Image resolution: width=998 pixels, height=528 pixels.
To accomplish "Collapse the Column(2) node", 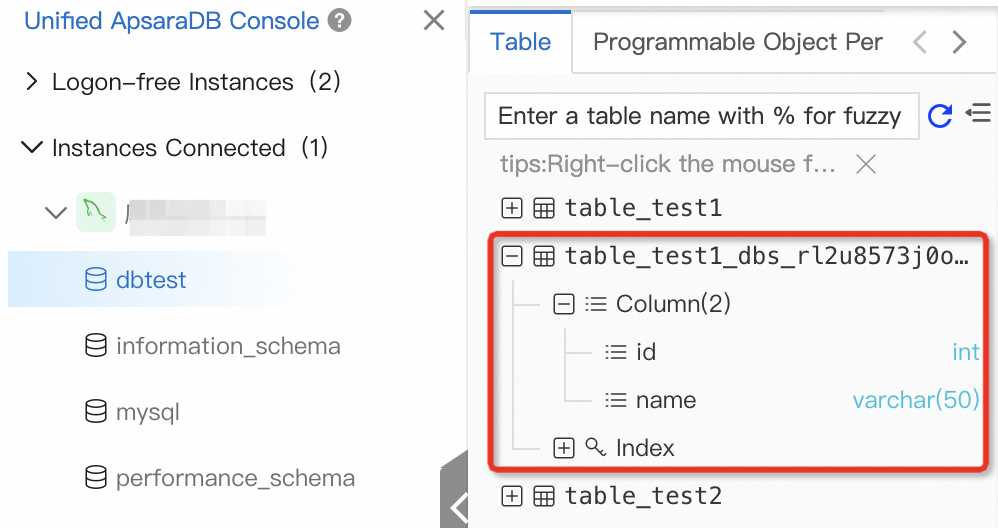I will [x=564, y=304].
